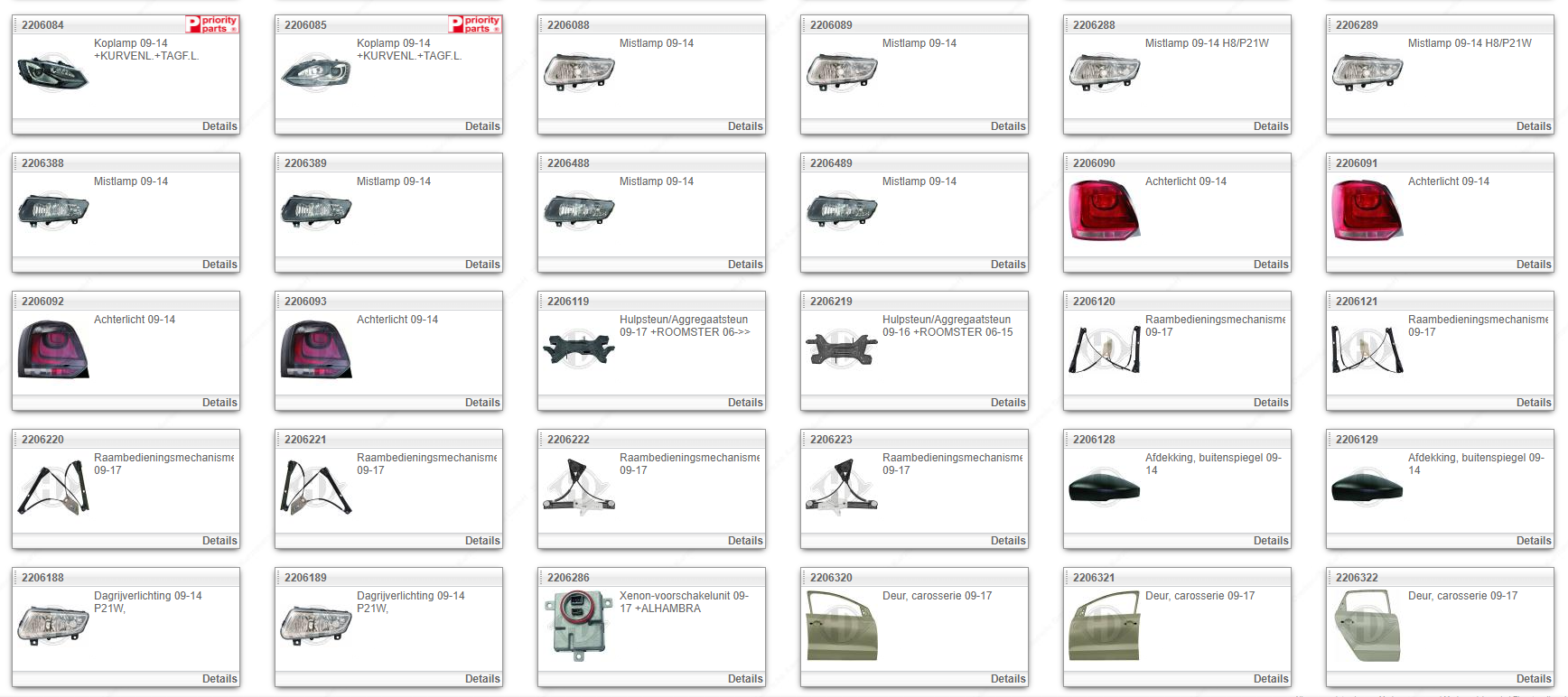Click part number 2206488 header
Screen dimensions: 1568x697
(568, 163)
